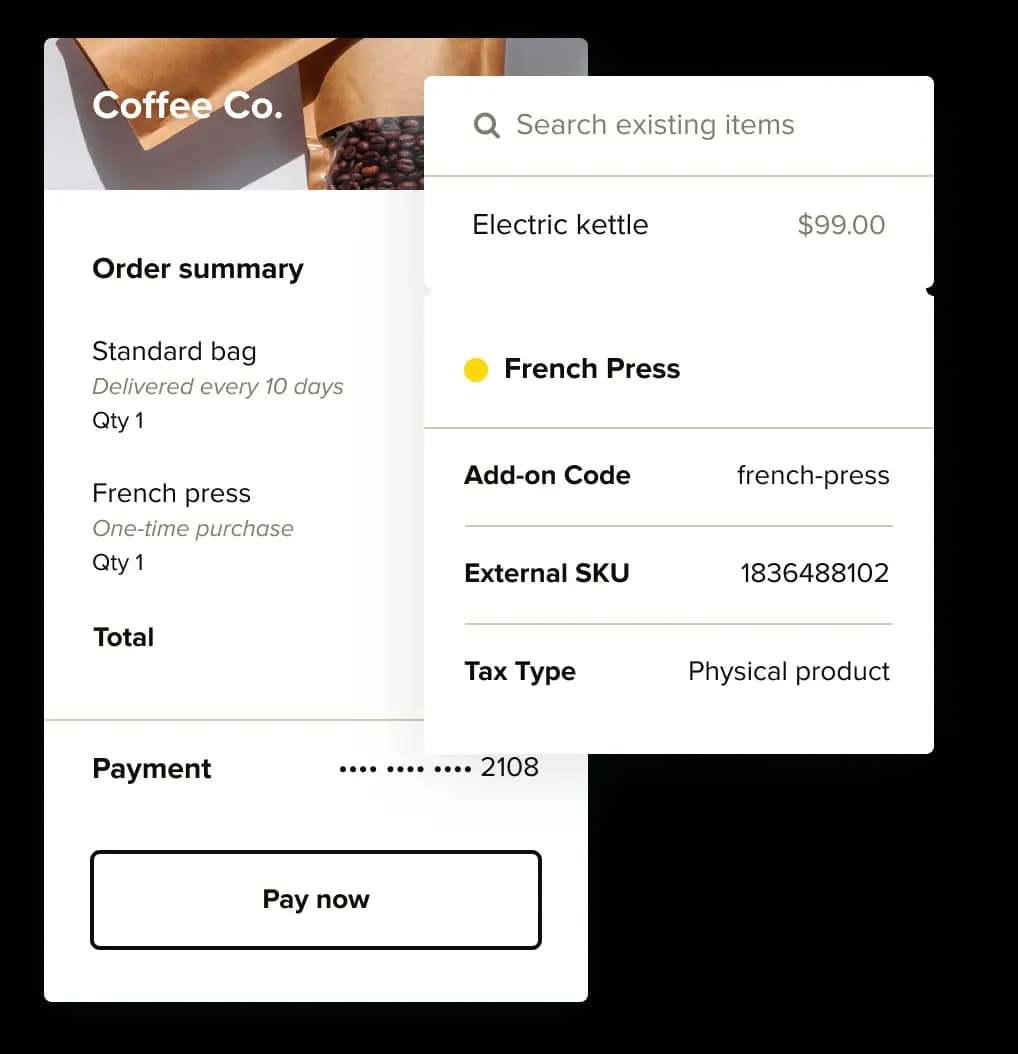Image resolution: width=1018 pixels, height=1054 pixels.
Task: Click the French Press heading
Action: coord(592,369)
